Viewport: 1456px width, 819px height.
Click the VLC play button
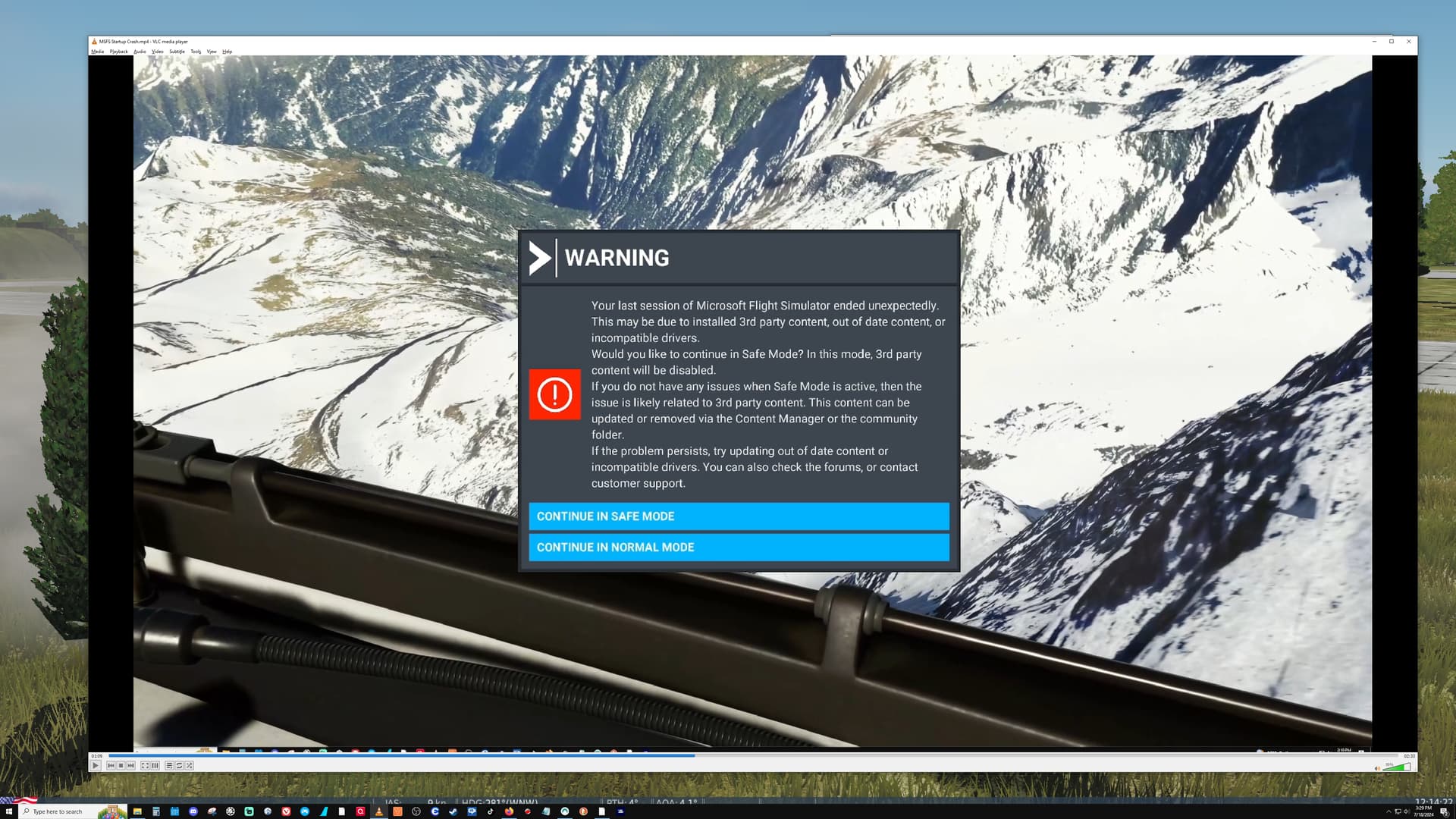pyautogui.click(x=96, y=766)
